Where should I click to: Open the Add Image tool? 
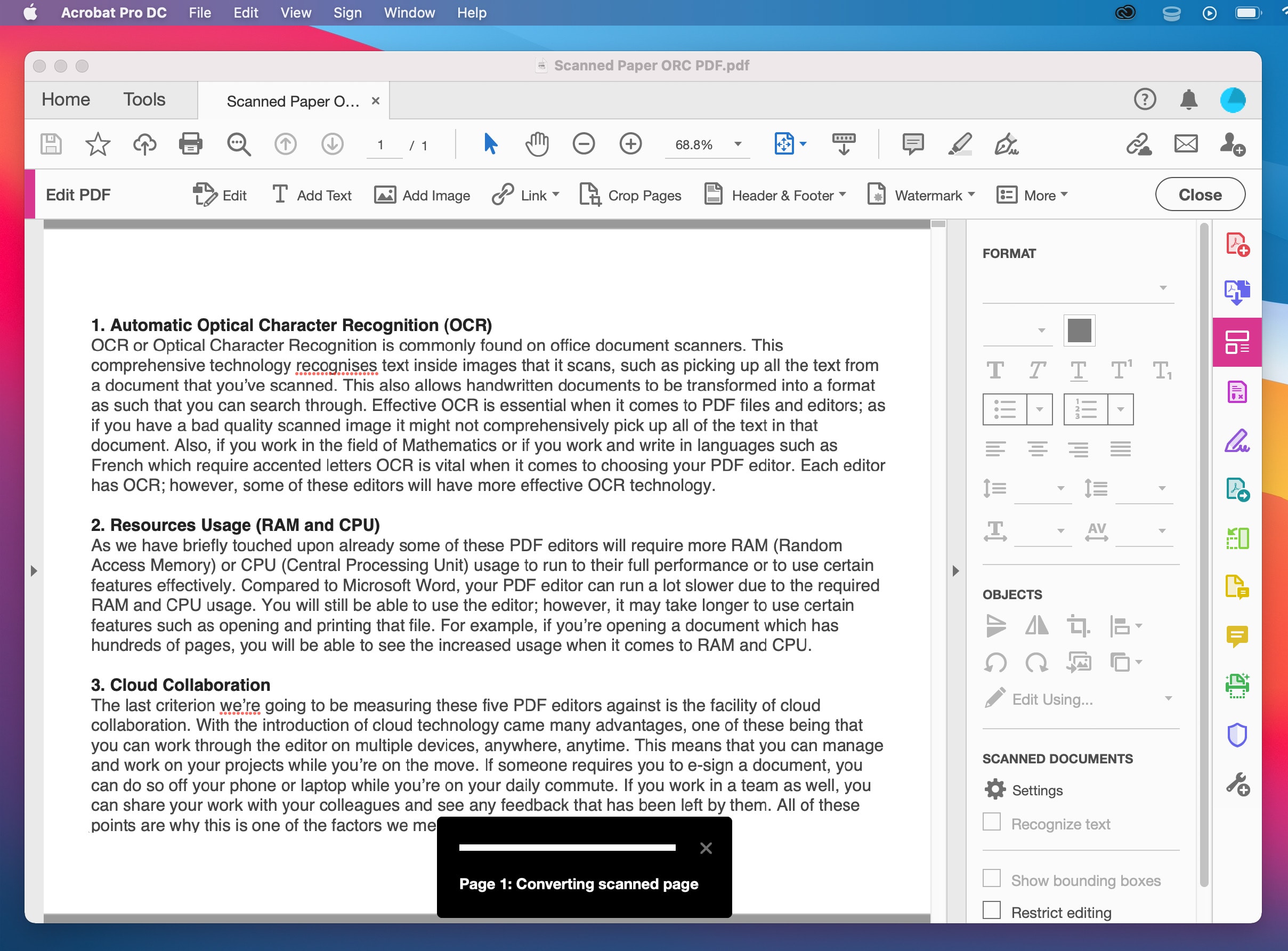[422, 195]
